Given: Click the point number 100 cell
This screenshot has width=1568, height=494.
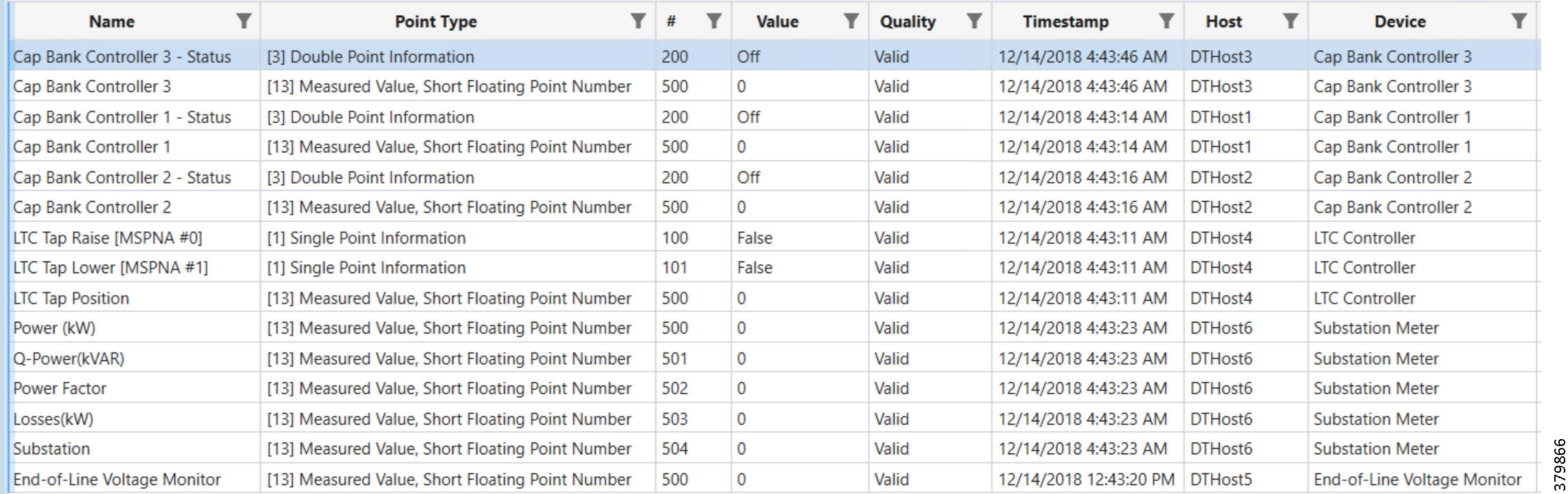Looking at the screenshot, I should click(x=674, y=238).
